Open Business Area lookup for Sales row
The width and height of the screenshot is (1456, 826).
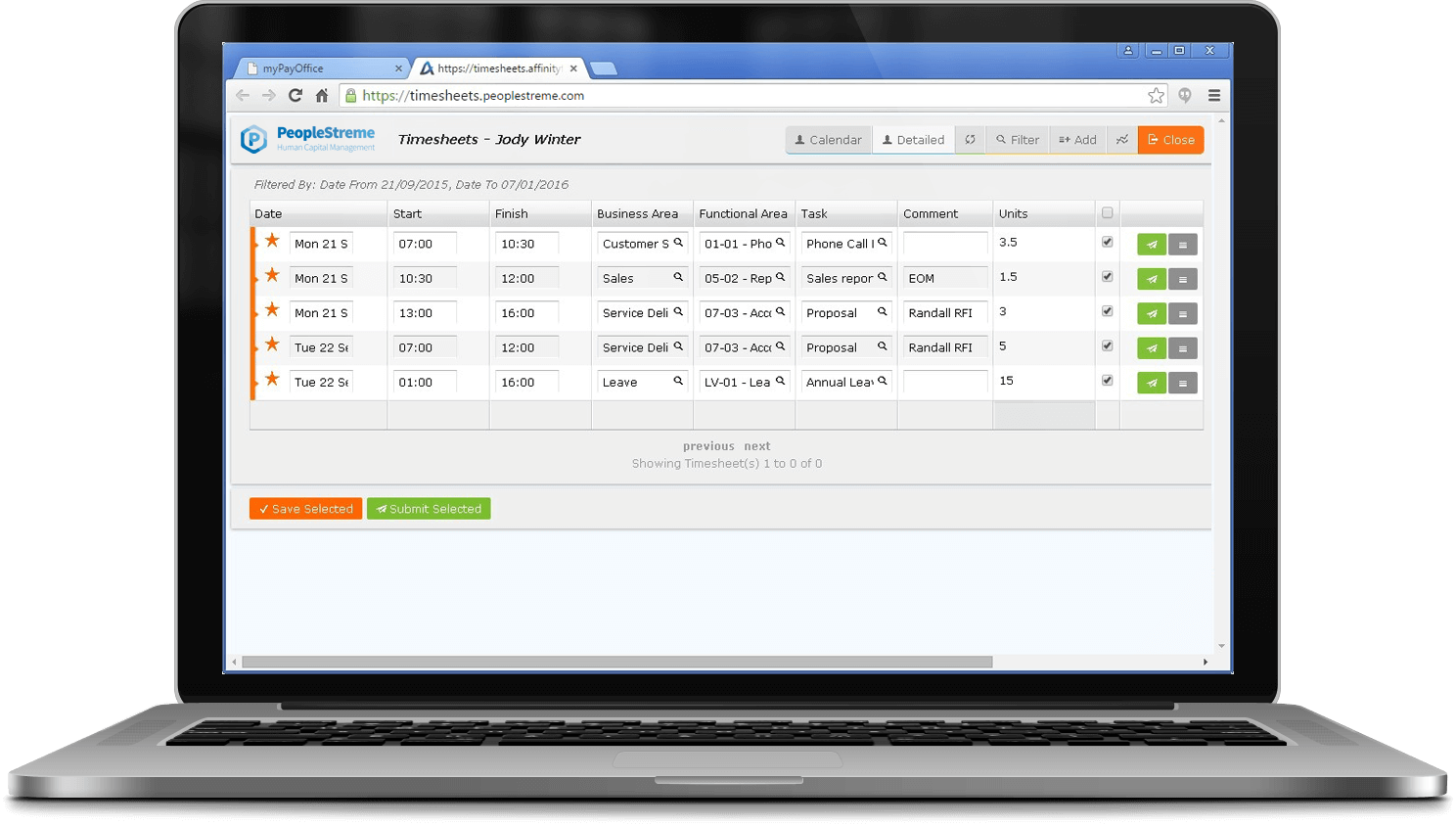(x=677, y=278)
